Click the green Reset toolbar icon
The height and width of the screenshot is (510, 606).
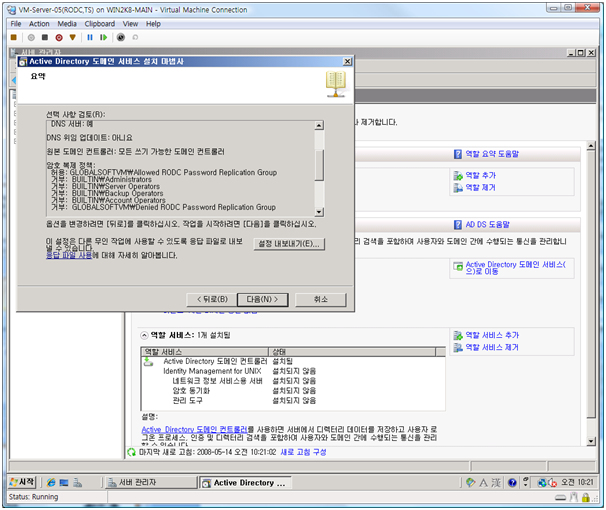[x=103, y=37]
